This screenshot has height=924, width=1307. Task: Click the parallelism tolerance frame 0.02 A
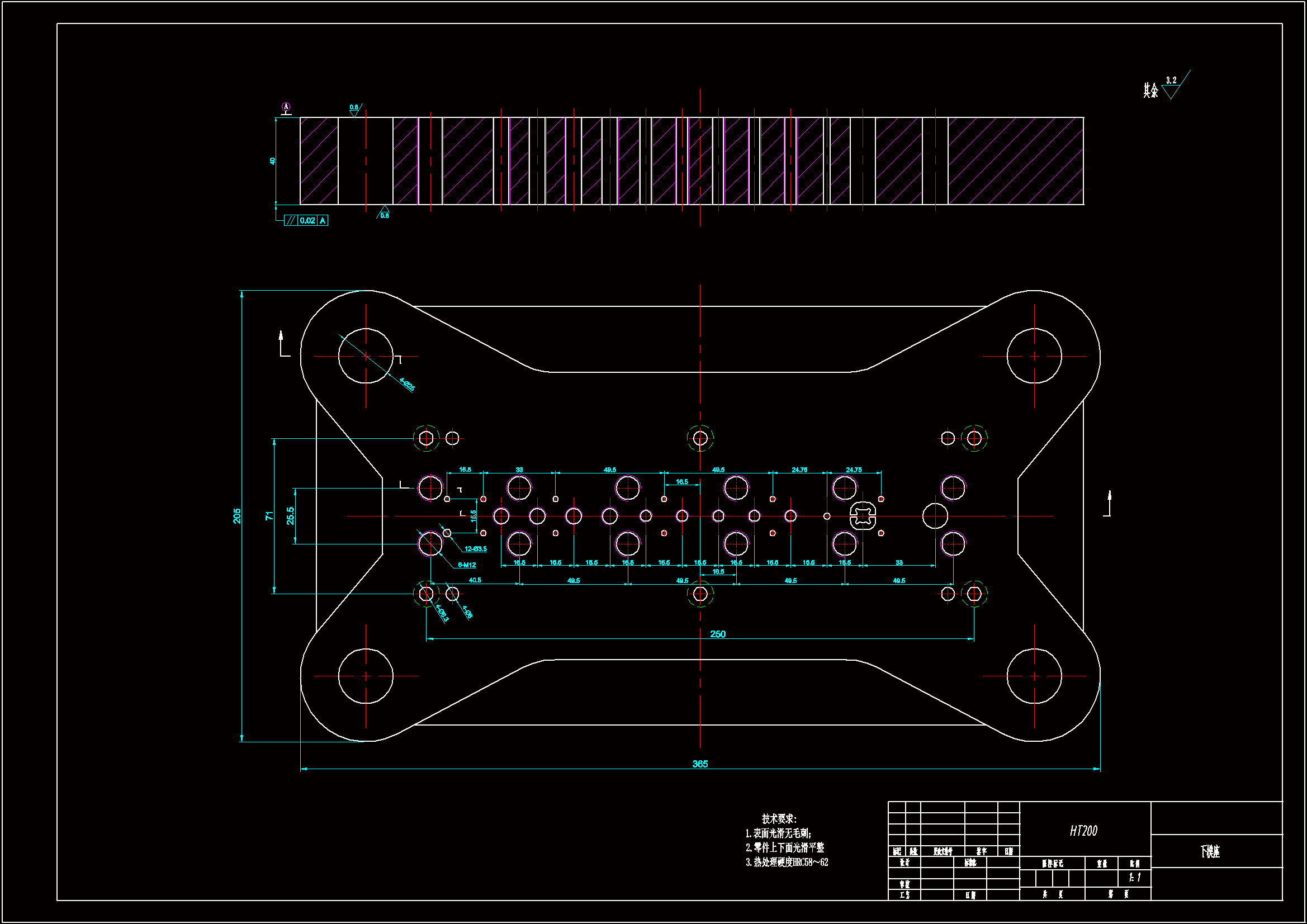pyautogui.click(x=306, y=220)
